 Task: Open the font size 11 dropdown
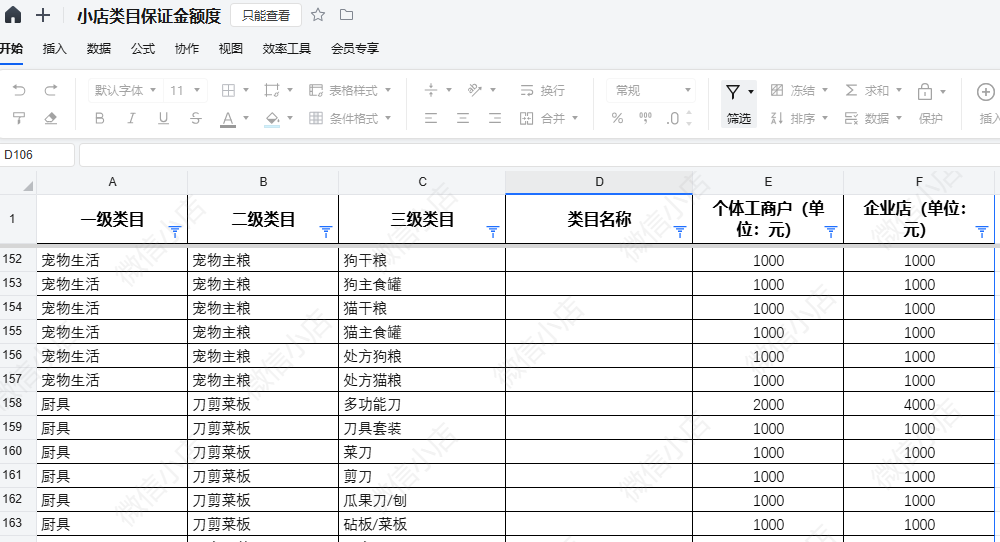[x=185, y=90]
